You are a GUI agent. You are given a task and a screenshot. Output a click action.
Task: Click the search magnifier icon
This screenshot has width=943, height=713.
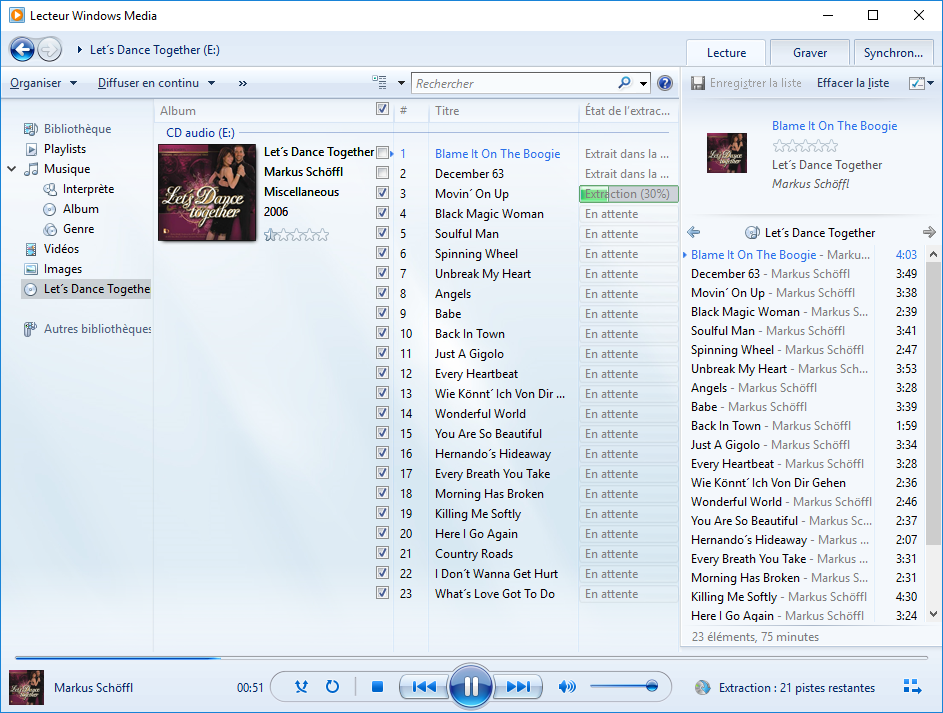coord(625,83)
